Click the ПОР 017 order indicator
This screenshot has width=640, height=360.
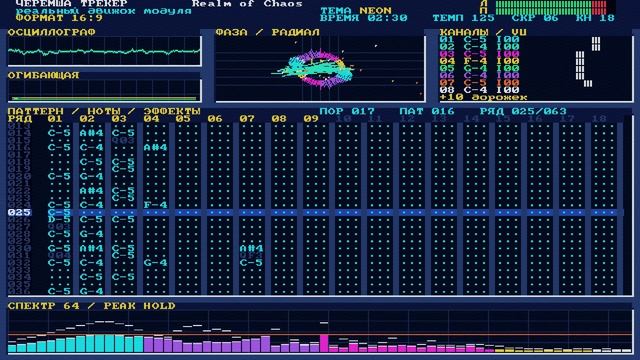pyautogui.click(x=347, y=111)
